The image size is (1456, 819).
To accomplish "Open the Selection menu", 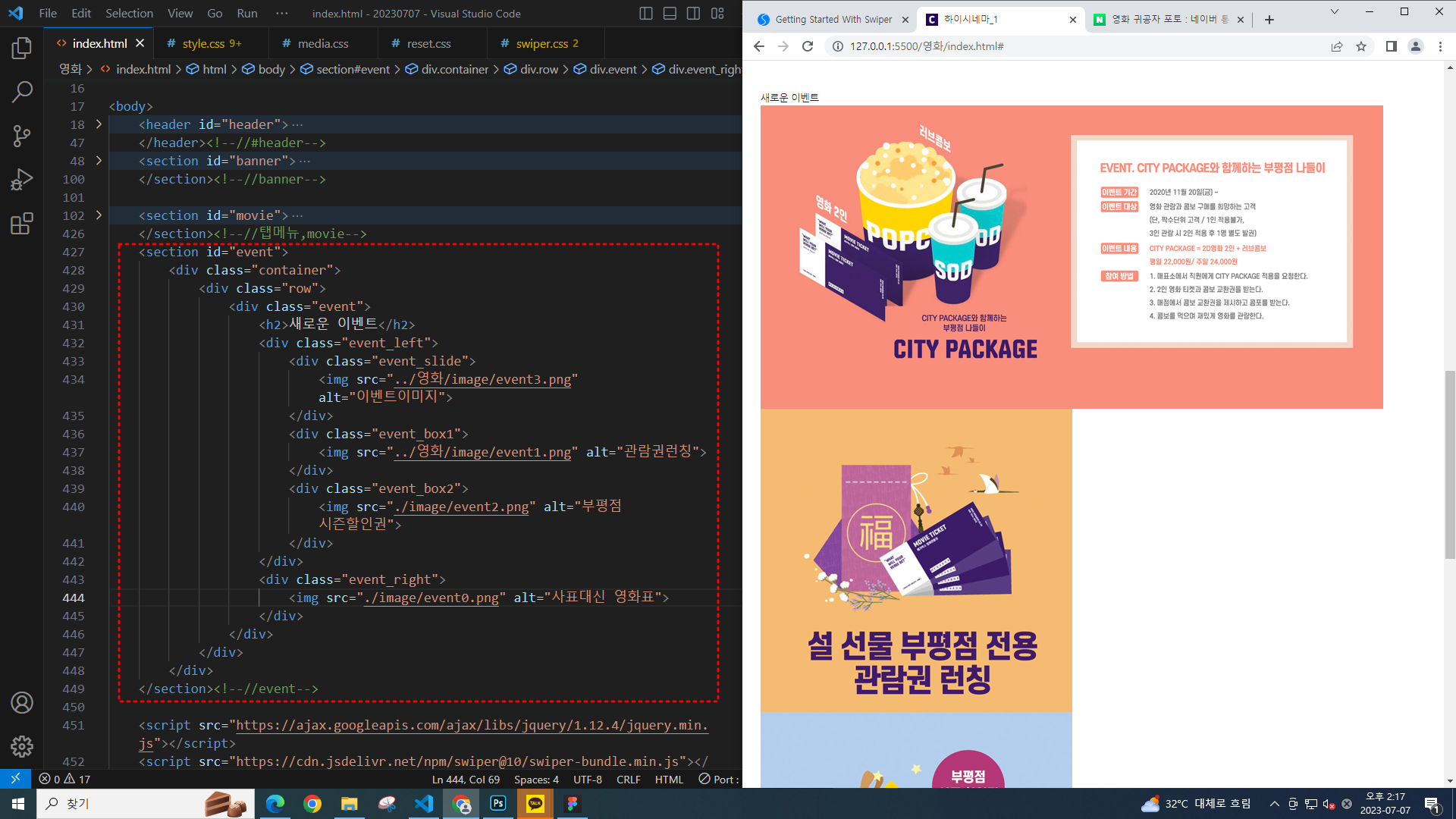I will (x=129, y=13).
